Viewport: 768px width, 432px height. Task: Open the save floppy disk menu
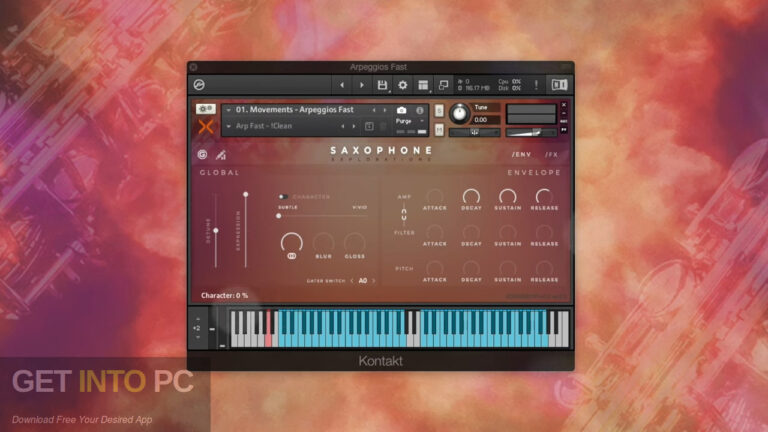(x=382, y=85)
